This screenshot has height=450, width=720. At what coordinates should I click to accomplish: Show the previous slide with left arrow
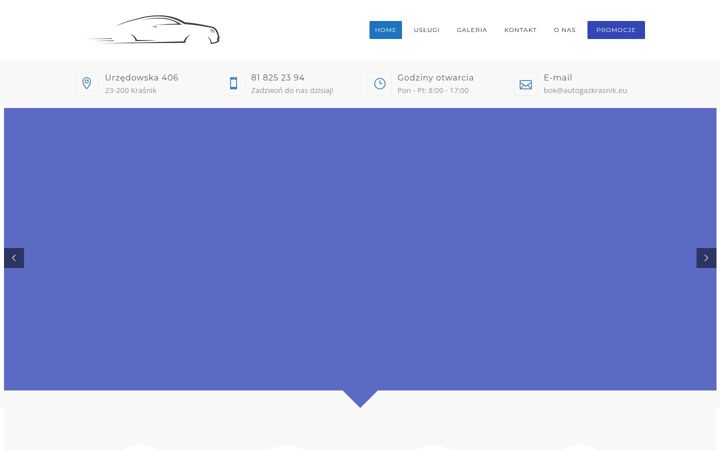point(14,258)
